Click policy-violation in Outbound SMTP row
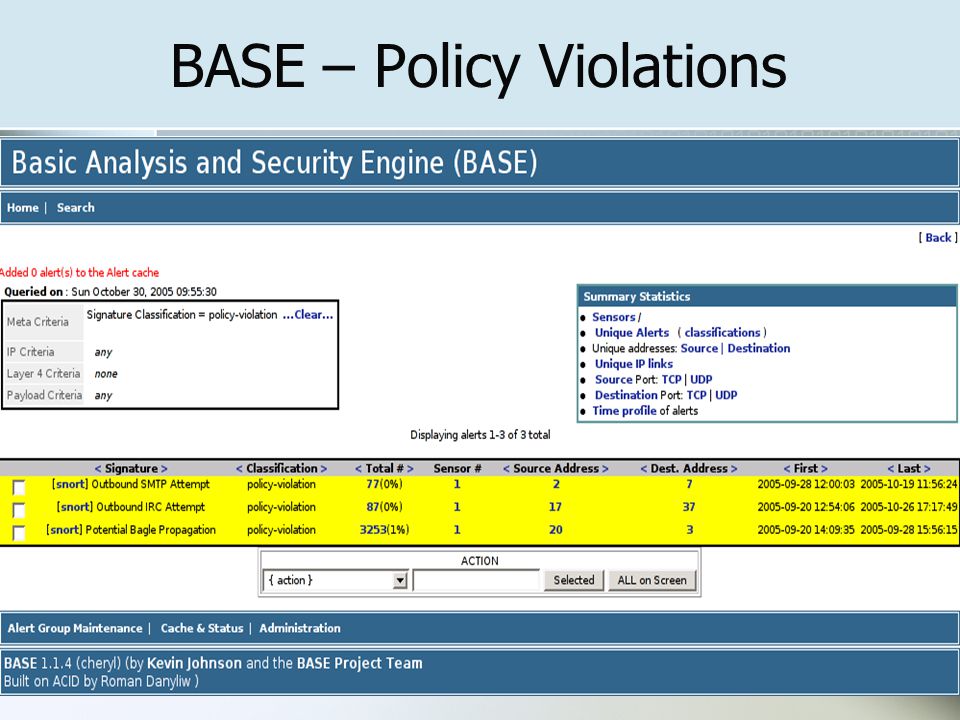 click(x=282, y=484)
